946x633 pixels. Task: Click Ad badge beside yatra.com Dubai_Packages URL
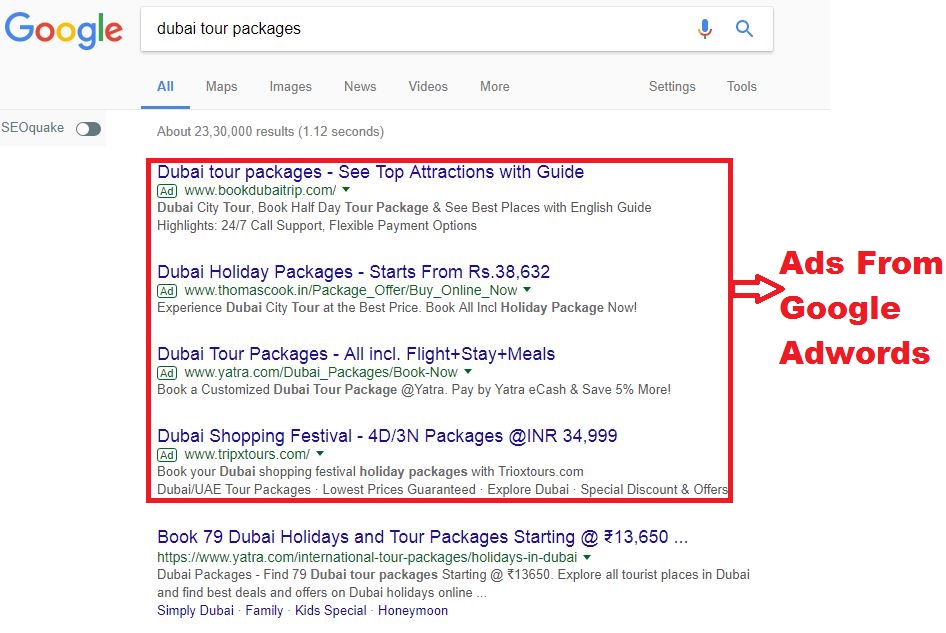point(167,373)
